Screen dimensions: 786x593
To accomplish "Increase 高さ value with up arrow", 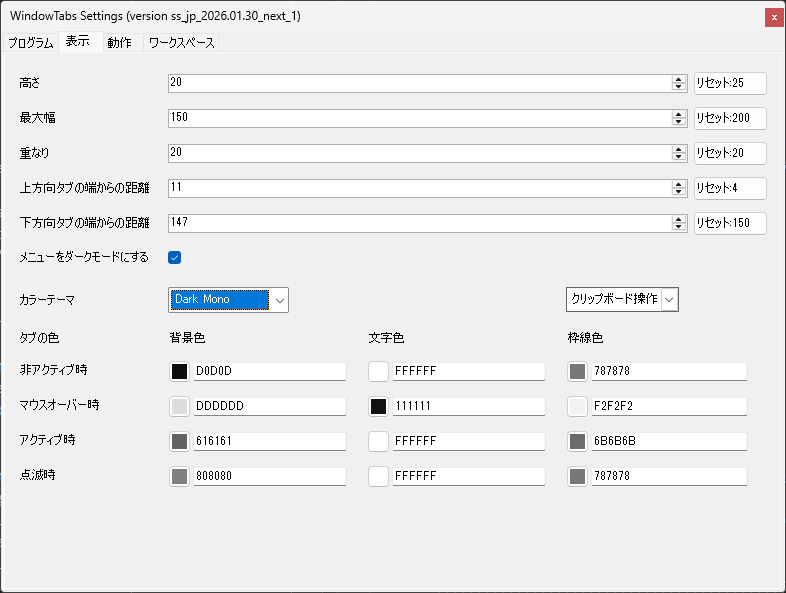I will (x=679, y=79).
